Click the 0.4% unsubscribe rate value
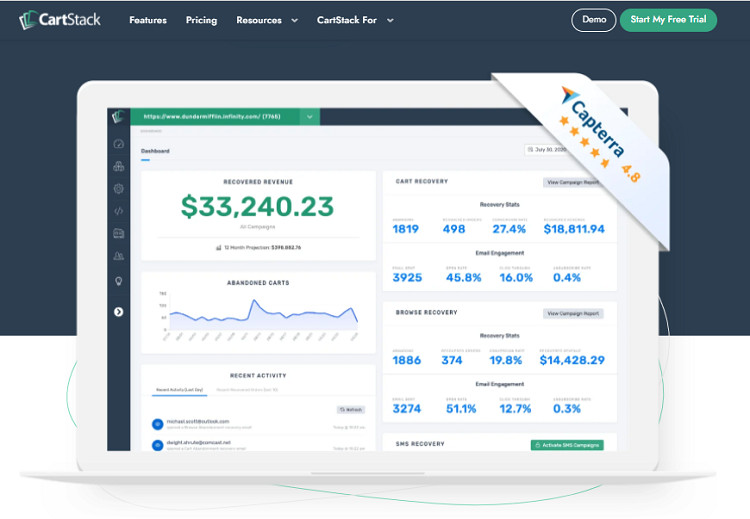750x519 pixels. click(567, 277)
